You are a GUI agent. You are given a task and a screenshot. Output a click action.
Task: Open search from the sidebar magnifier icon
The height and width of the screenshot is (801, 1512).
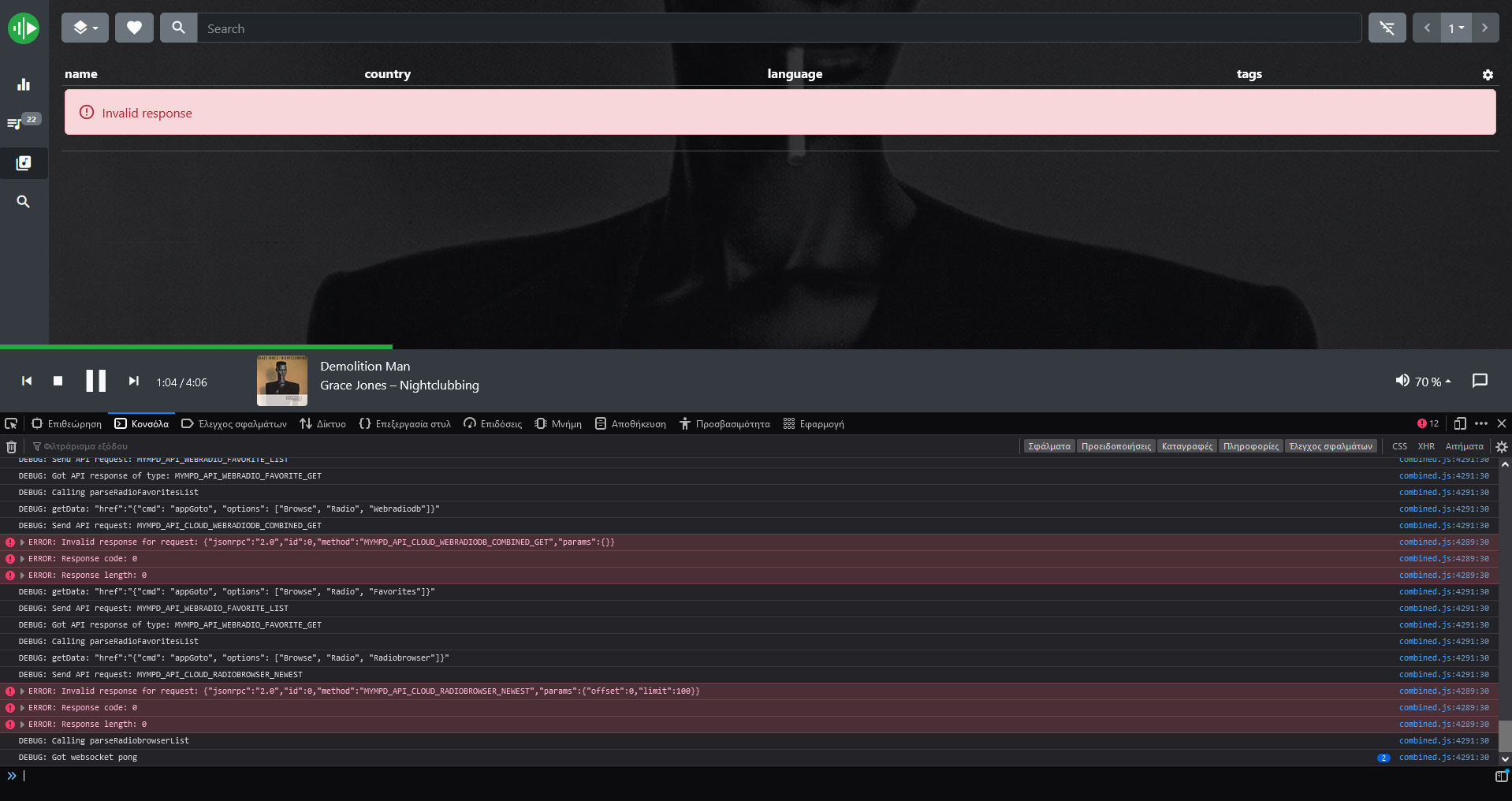pyautogui.click(x=24, y=202)
